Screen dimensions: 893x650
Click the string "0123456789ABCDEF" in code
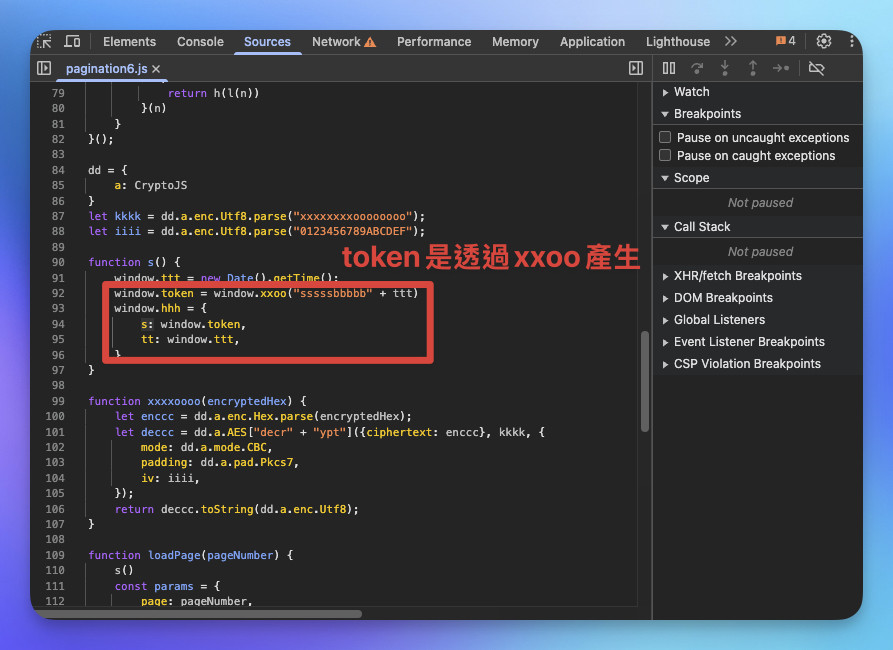coord(353,231)
